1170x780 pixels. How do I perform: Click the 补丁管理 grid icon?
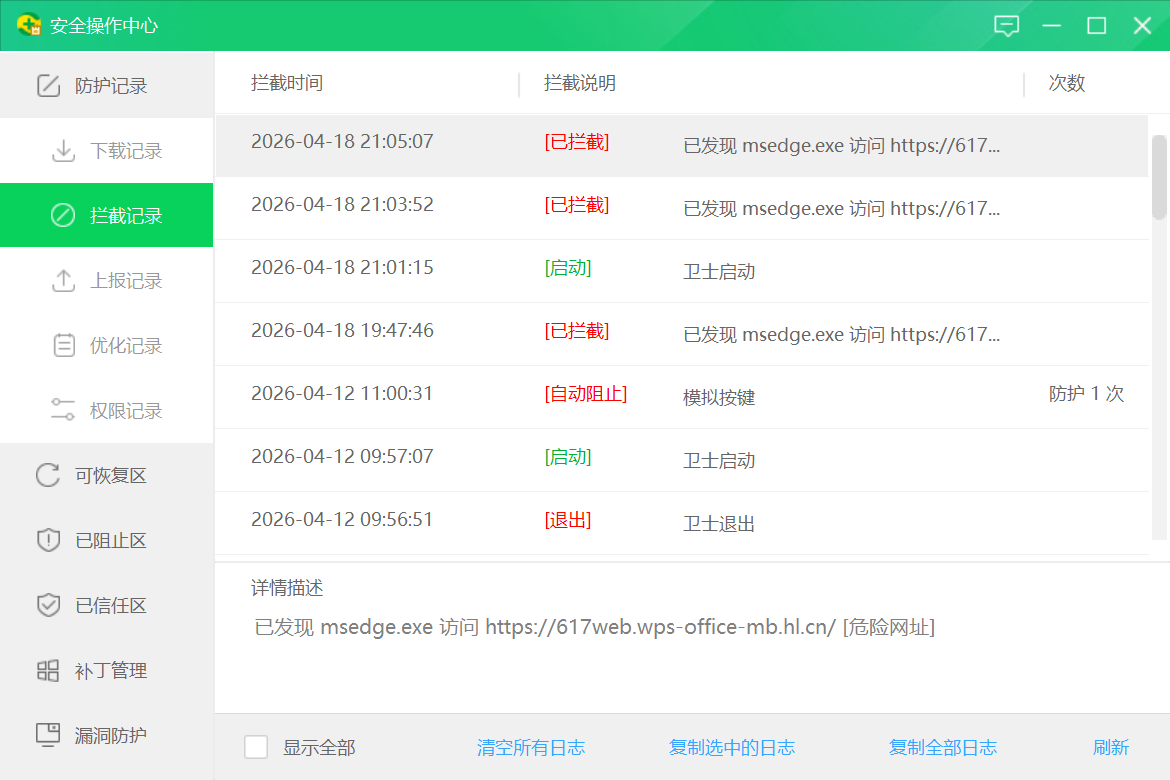click(48, 670)
